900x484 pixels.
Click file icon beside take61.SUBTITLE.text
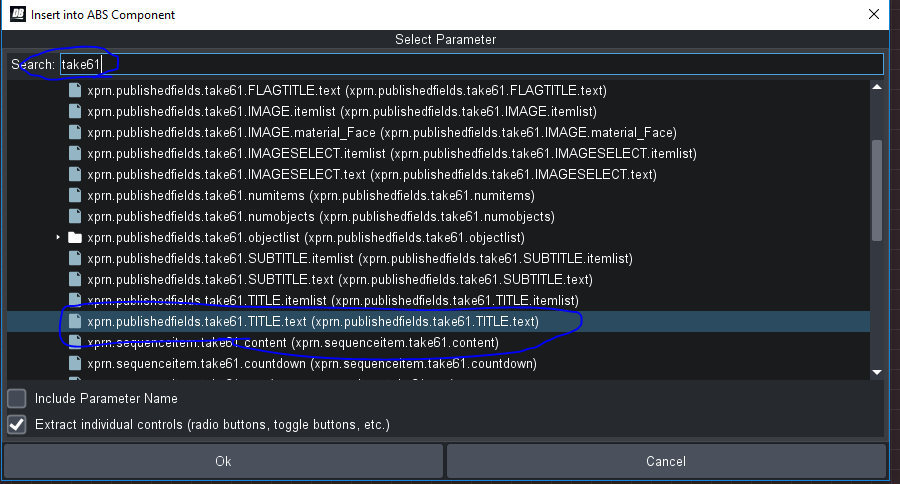tap(74, 279)
